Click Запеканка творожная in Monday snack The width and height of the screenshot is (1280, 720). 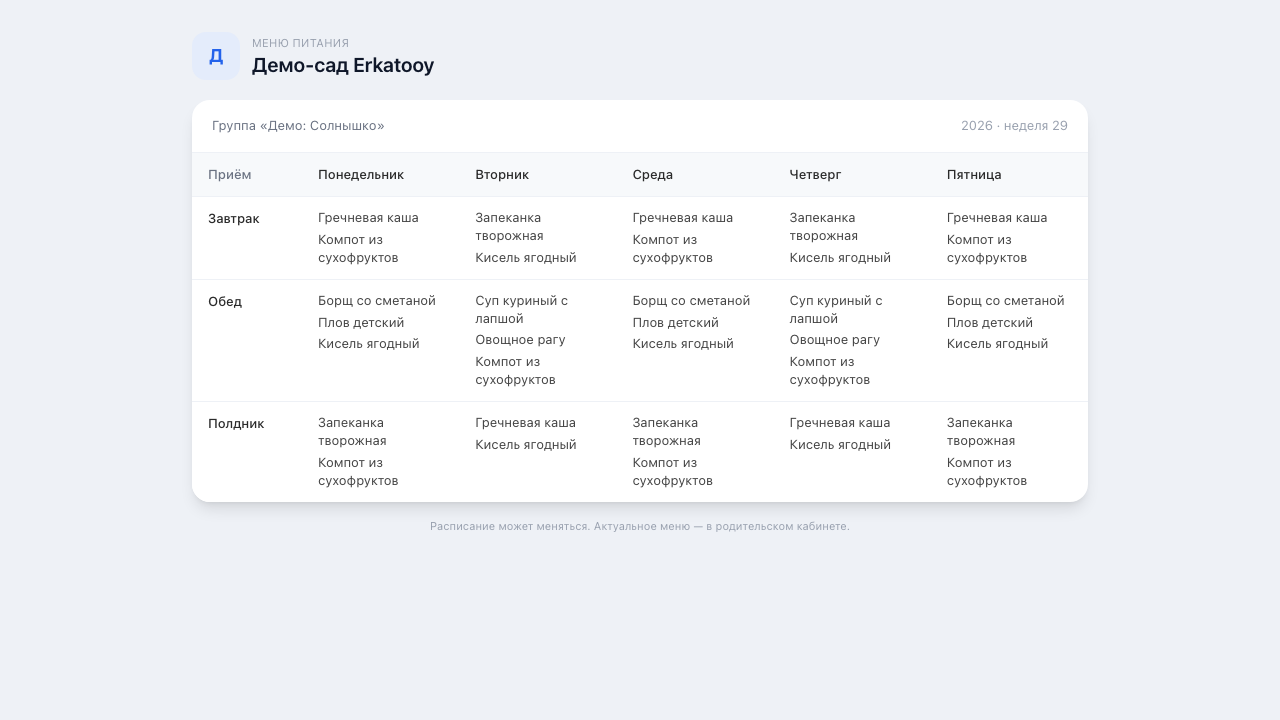352,432
